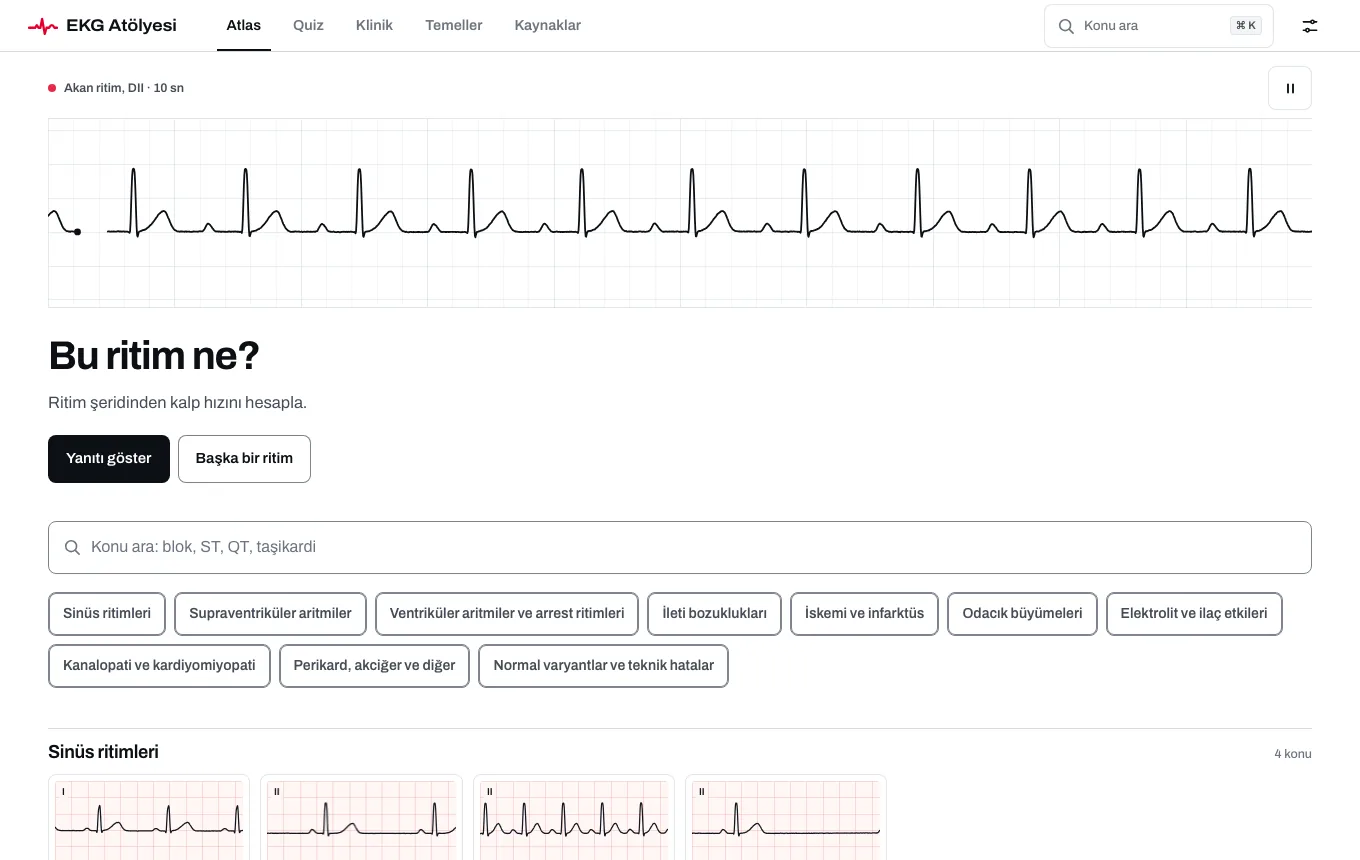Select Ventriküler aritmiler ve arrest ritimleri chip
This screenshot has height=860, width=1360.
click(x=507, y=614)
